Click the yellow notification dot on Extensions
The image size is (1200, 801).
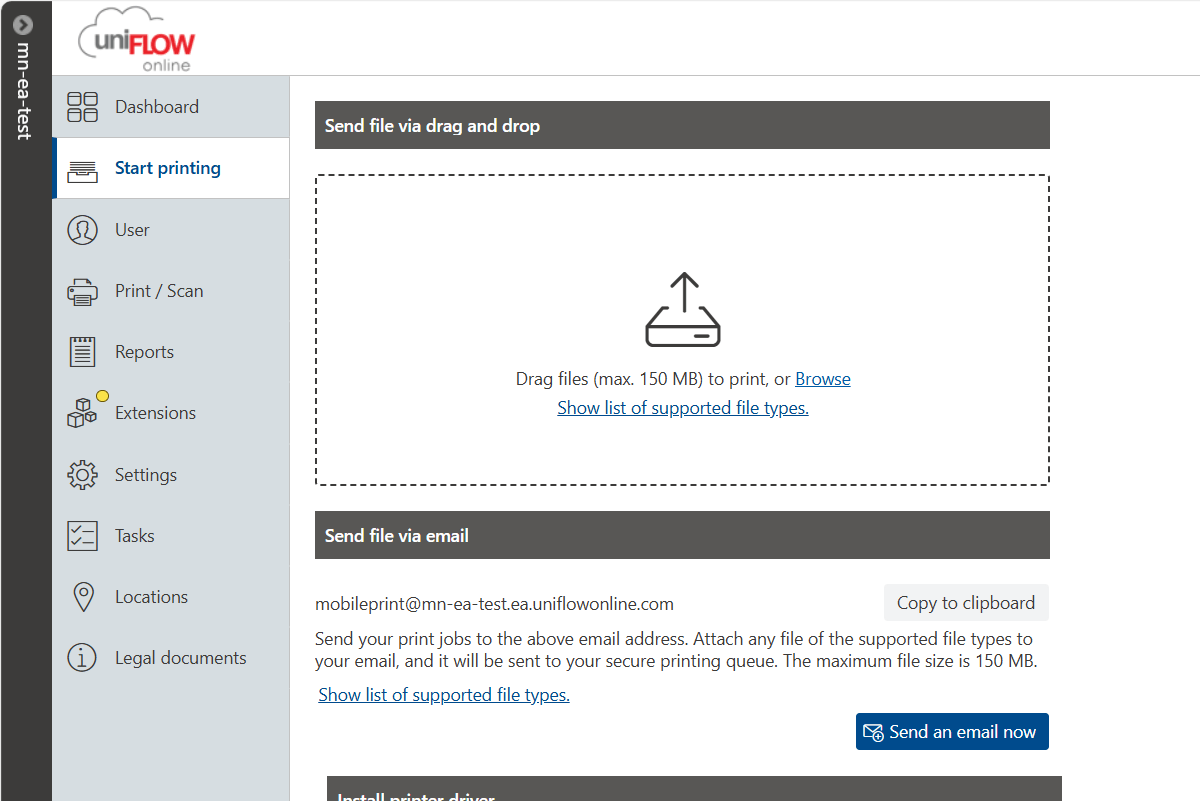coord(102,396)
